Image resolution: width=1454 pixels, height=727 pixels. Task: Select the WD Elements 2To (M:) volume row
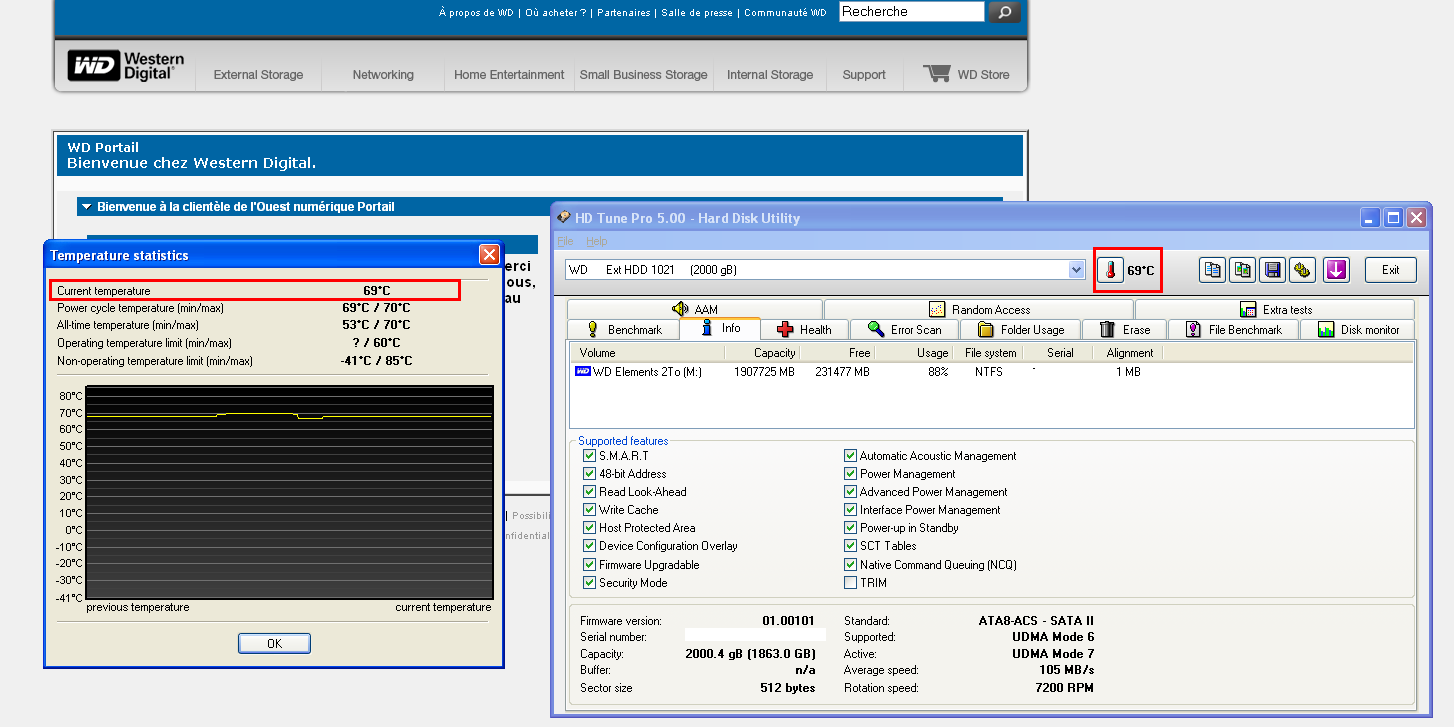coord(991,372)
